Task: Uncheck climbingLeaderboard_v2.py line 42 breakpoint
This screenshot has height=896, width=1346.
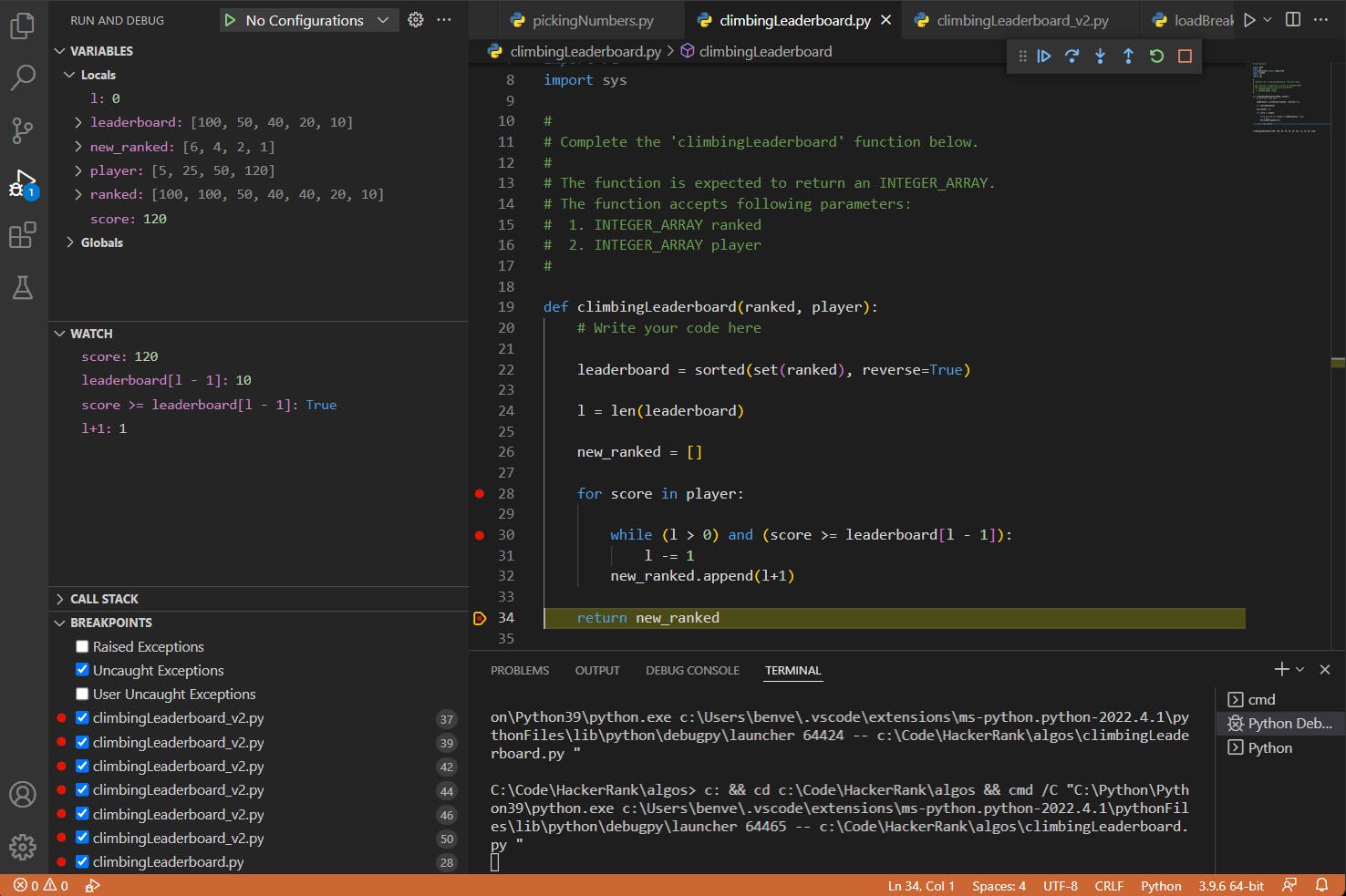Action: 82,766
